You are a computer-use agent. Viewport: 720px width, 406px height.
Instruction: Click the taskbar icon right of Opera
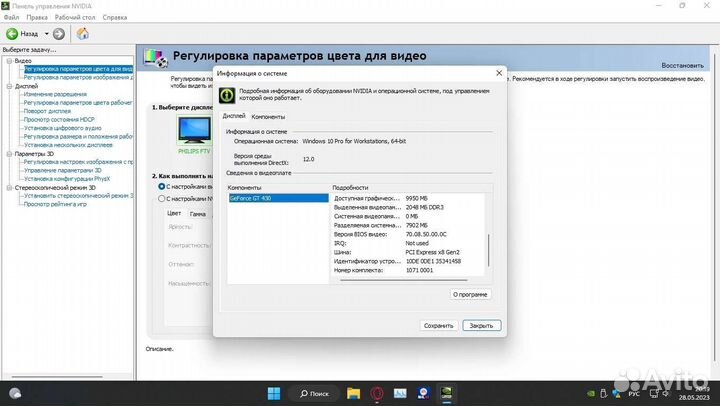tap(400, 393)
